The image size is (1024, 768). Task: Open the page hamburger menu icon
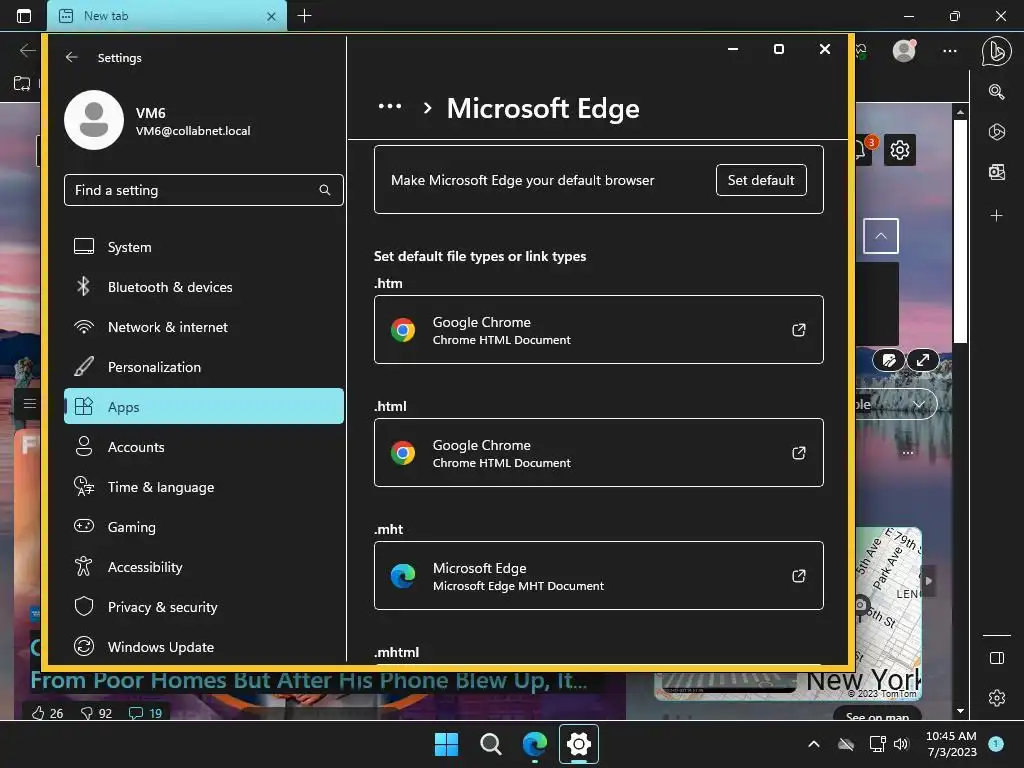[29, 404]
